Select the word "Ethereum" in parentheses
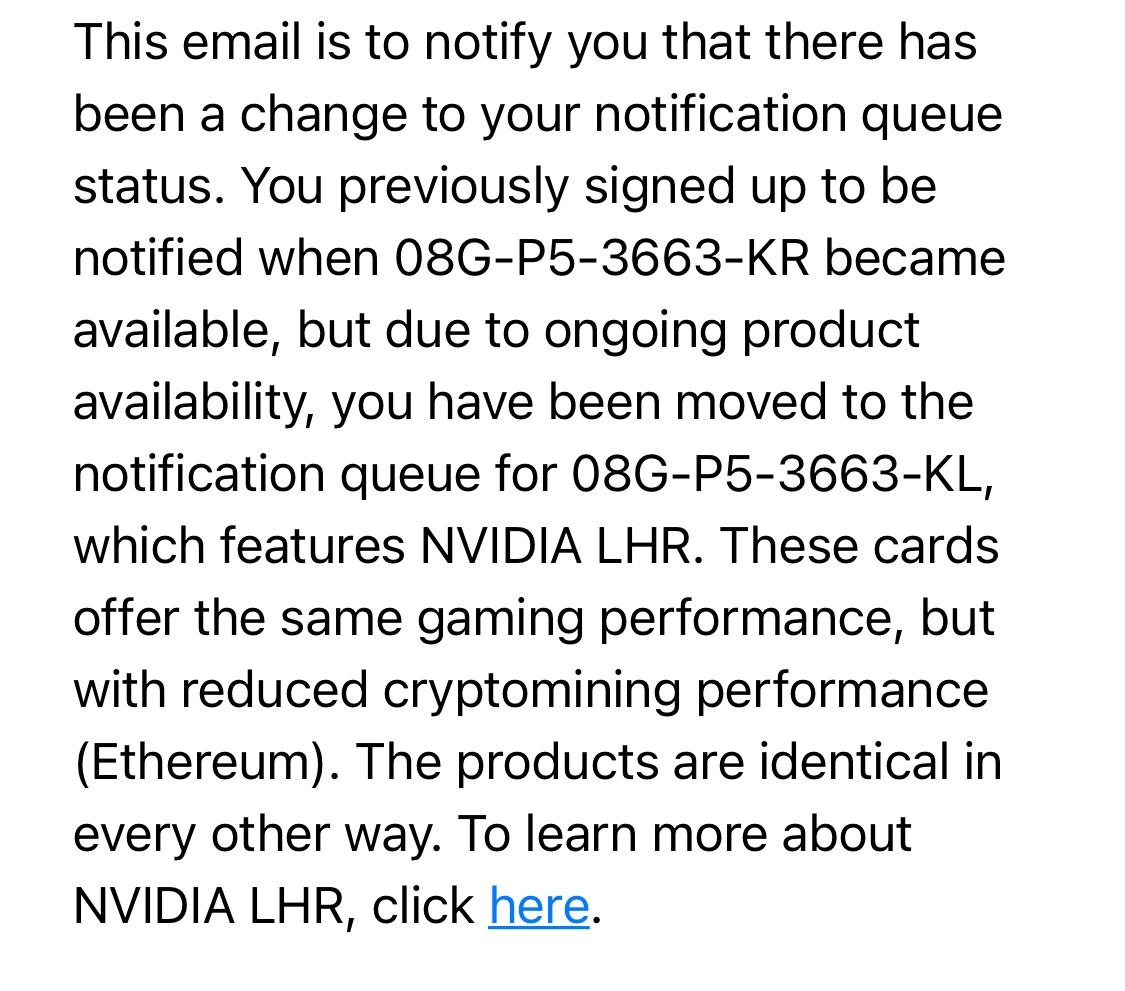This screenshot has width=1125, height=991. [x=200, y=761]
